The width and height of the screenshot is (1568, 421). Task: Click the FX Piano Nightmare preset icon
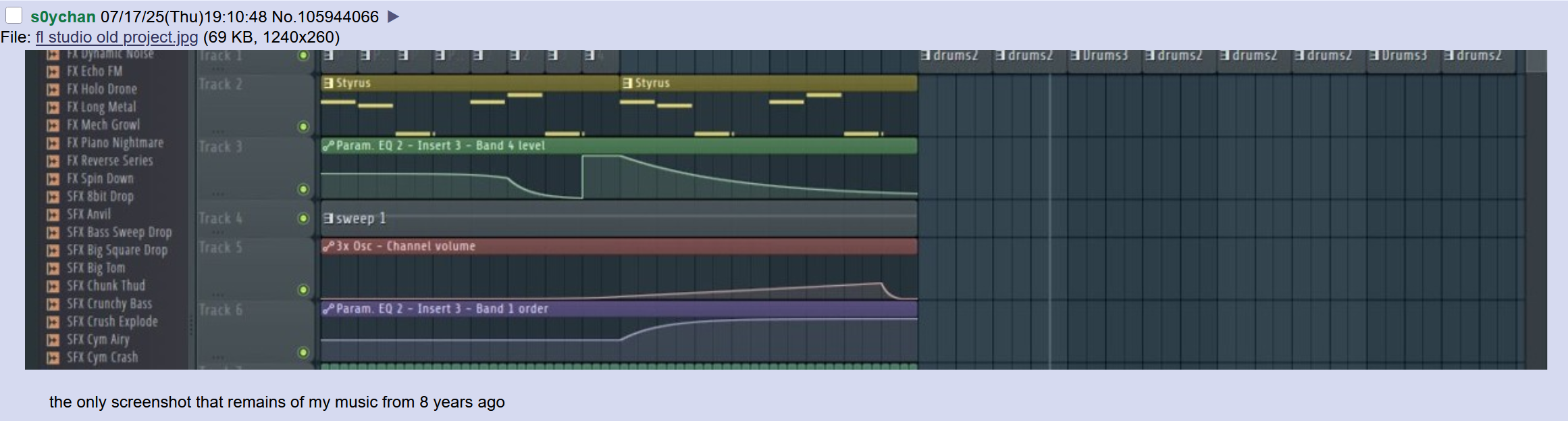click(x=53, y=143)
